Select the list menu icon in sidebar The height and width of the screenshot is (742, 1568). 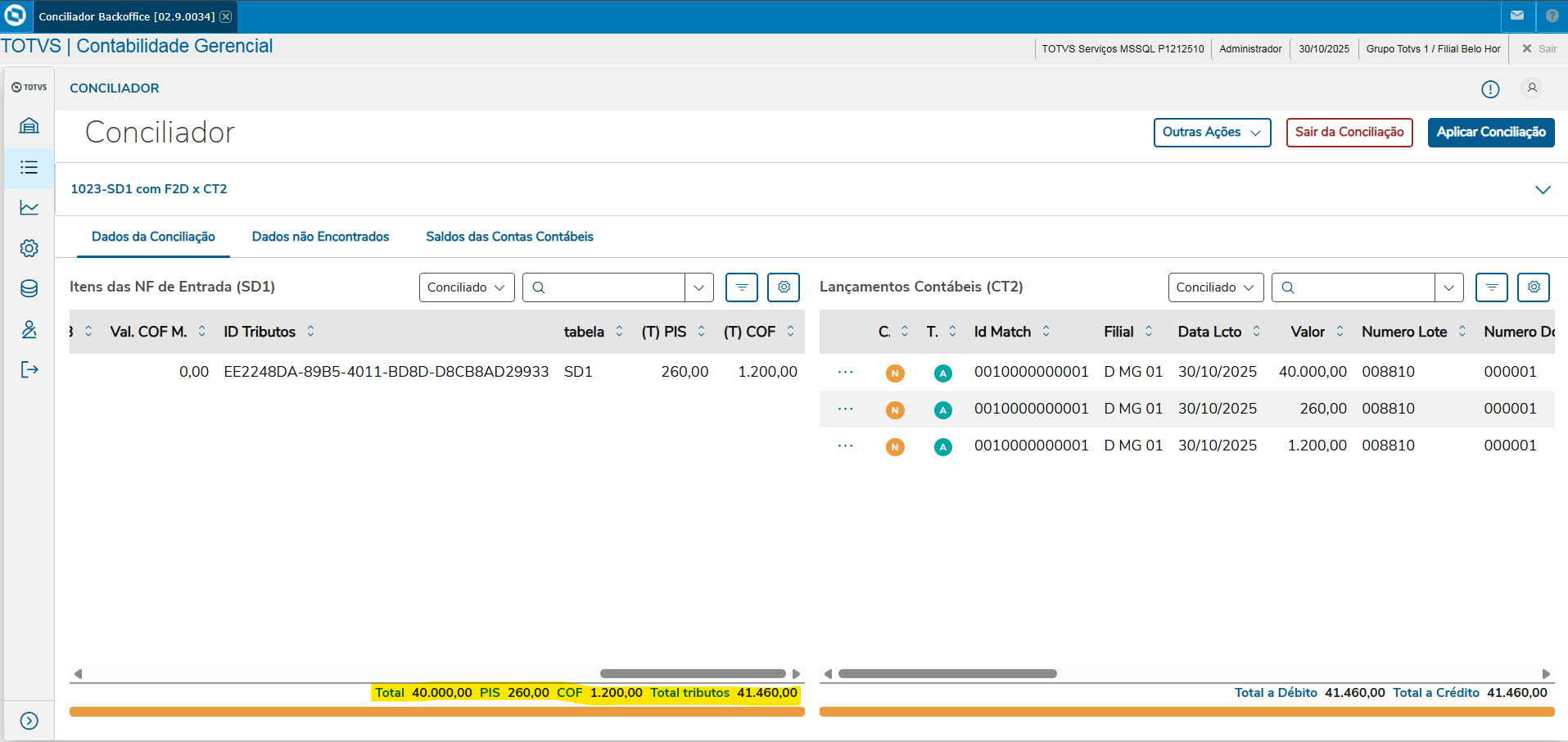[29, 168]
